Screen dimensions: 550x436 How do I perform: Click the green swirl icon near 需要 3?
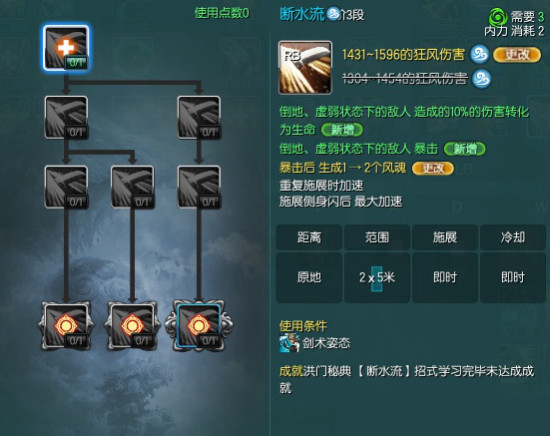click(497, 17)
